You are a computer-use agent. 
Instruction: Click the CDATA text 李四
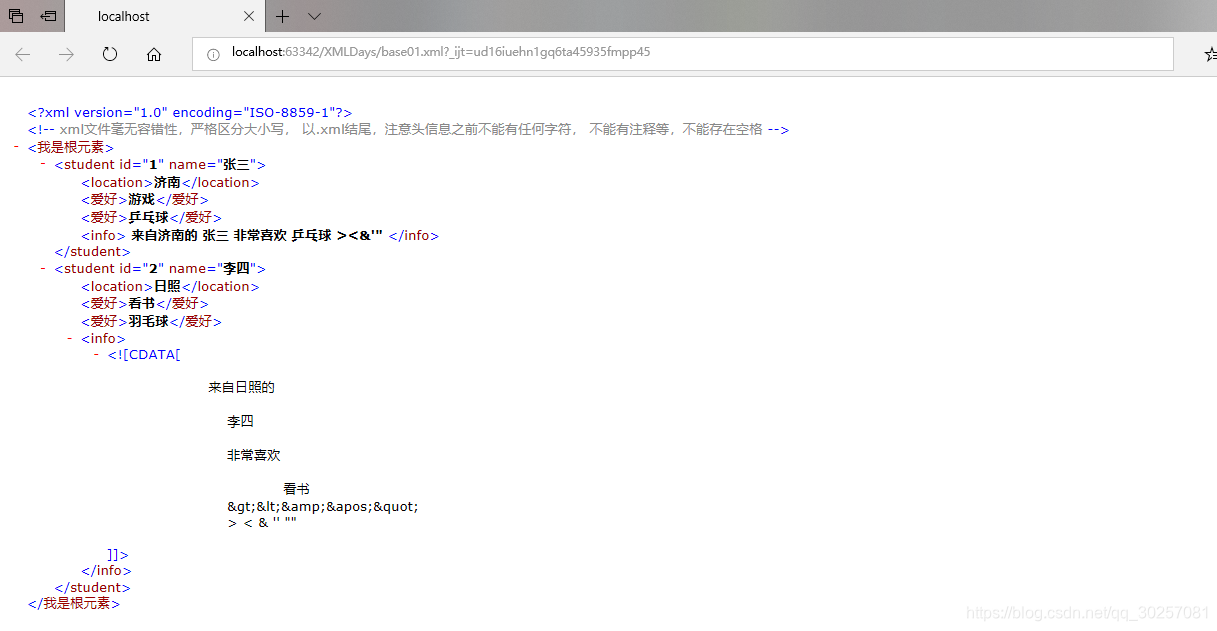point(240,421)
